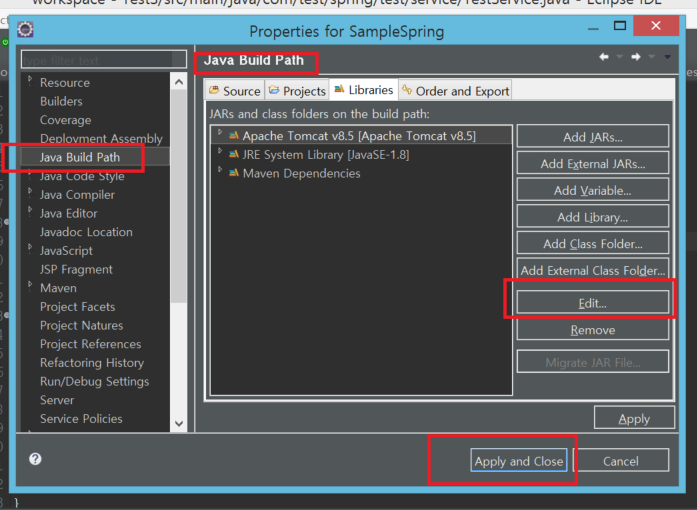Click Add External Class Folder... button
697x510 pixels.
click(593, 270)
